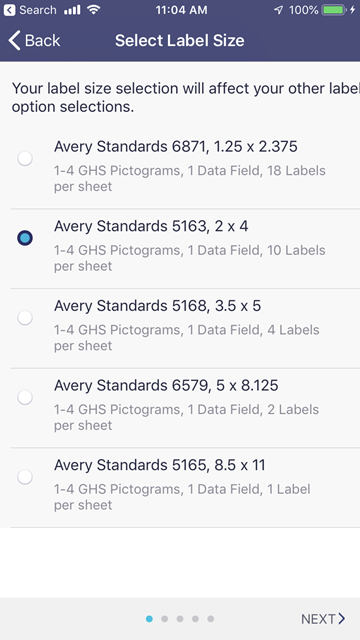This screenshot has width=360, height=640.
Task: Tap the Search return-to-app icon in status bar
Action: [9, 10]
